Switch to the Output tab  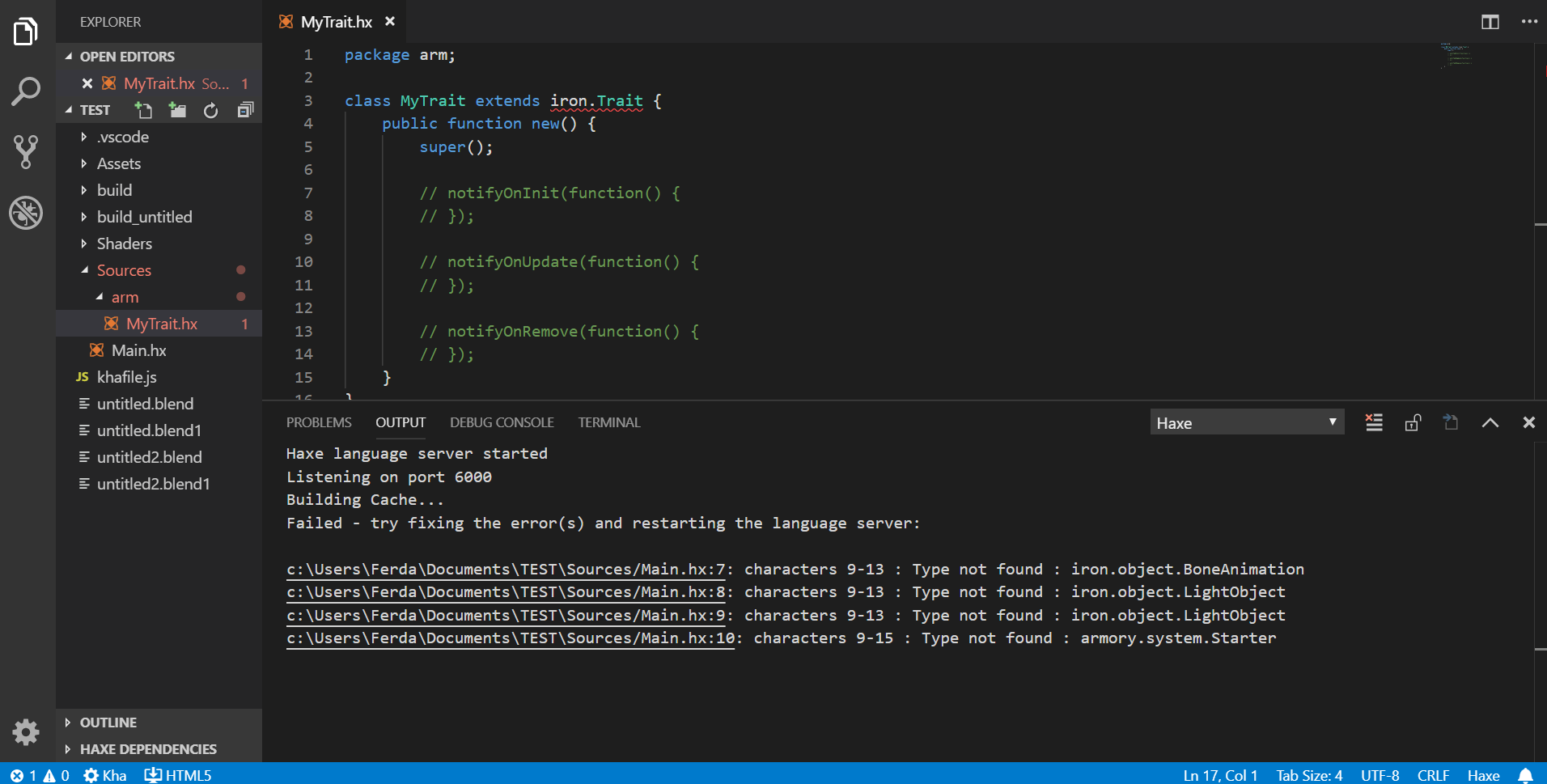coord(401,422)
